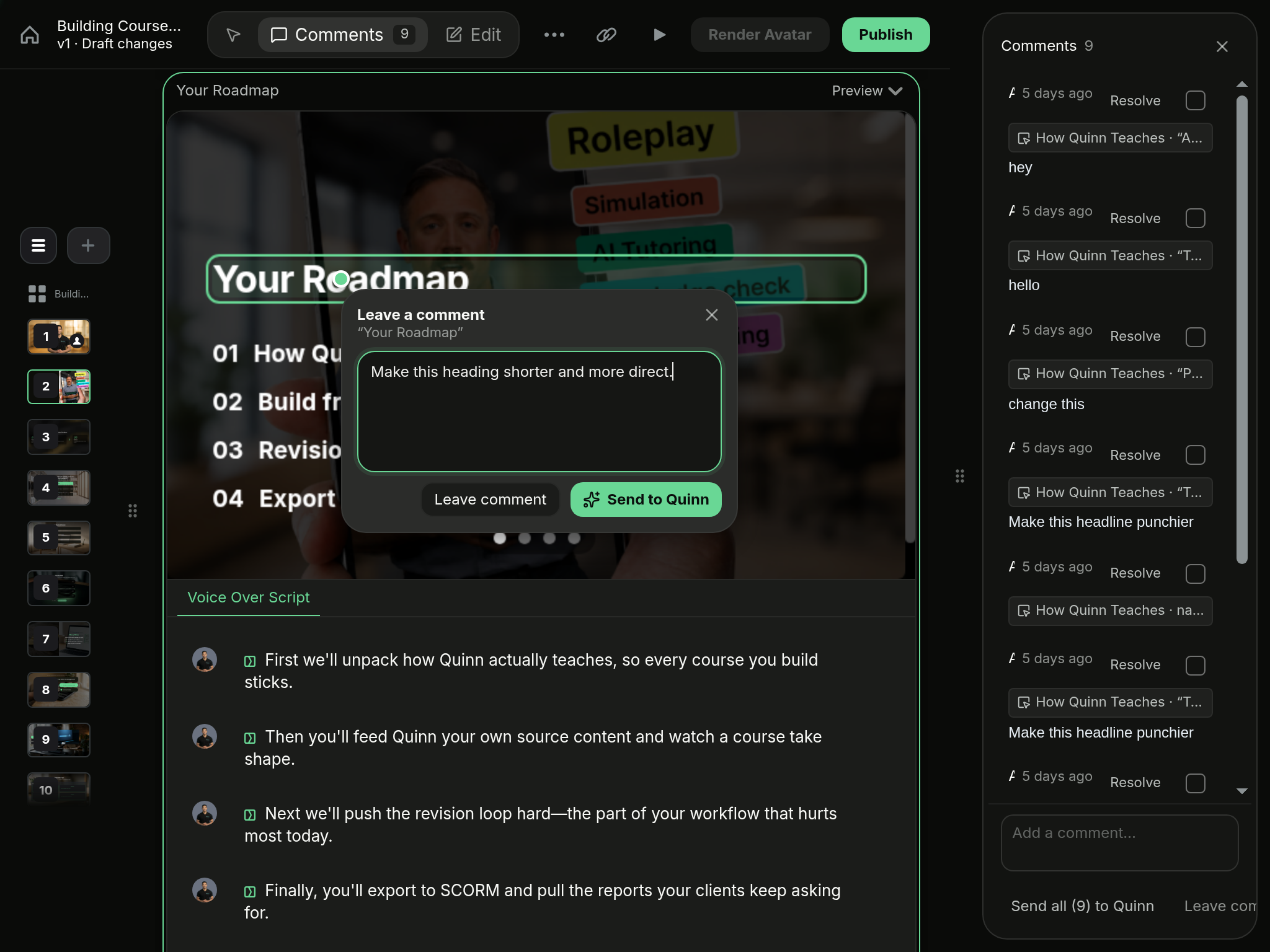This screenshot has width=1270, height=952.
Task: Play the course preview
Action: pyautogui.click(x=659, y=35)
